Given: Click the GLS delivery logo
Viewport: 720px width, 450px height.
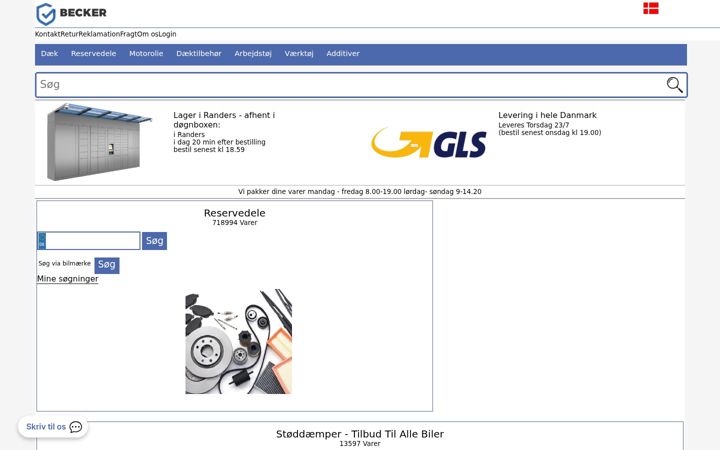Looking at the screenshot, I should click(x=429, y=143).
